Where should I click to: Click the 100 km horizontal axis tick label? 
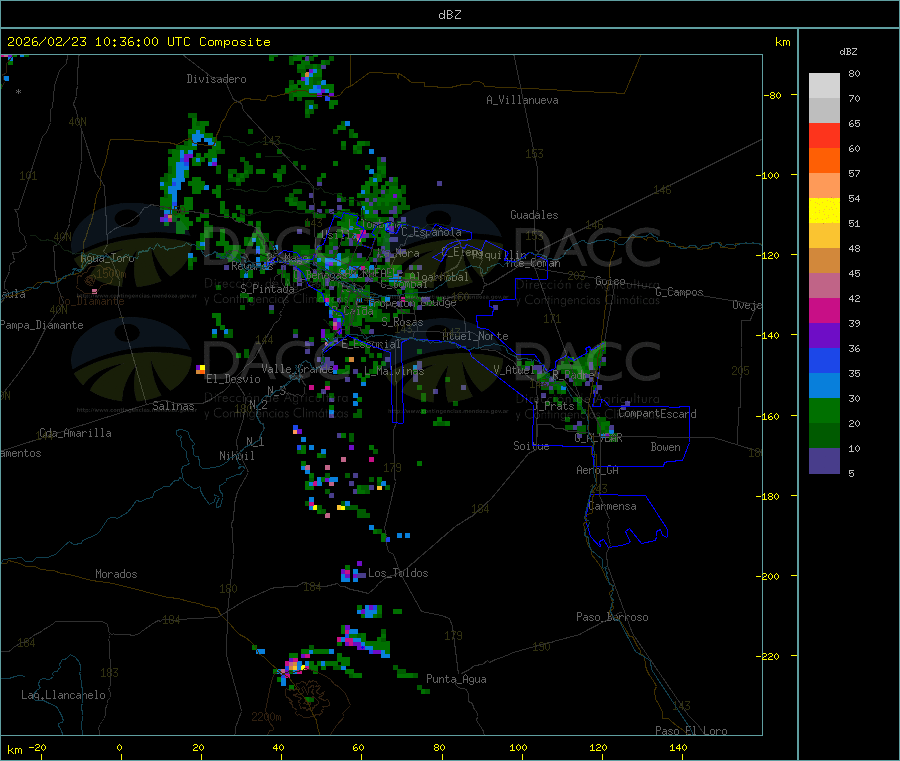click(x=518, y=747)
